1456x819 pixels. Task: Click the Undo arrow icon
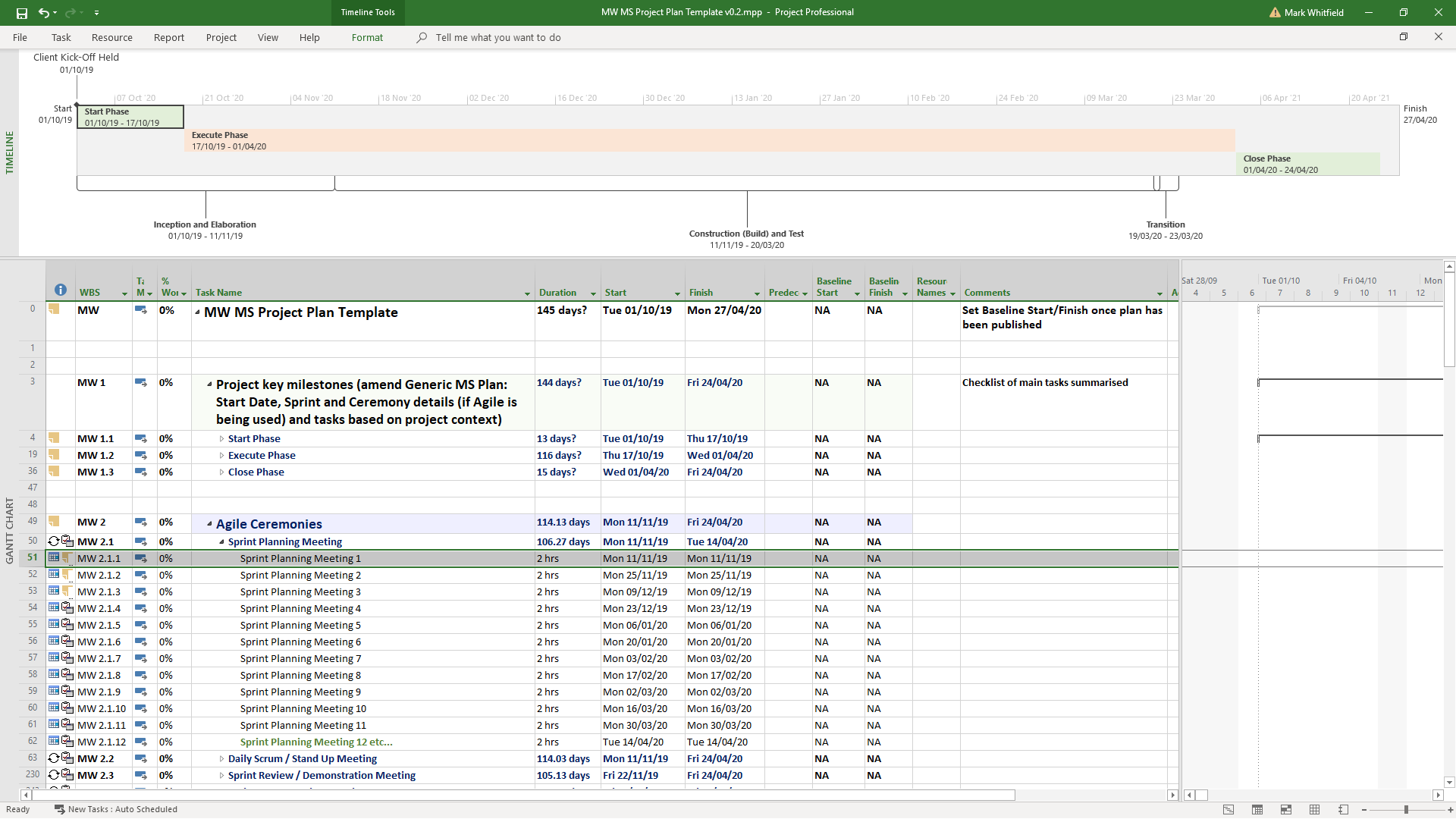point(44,13)
